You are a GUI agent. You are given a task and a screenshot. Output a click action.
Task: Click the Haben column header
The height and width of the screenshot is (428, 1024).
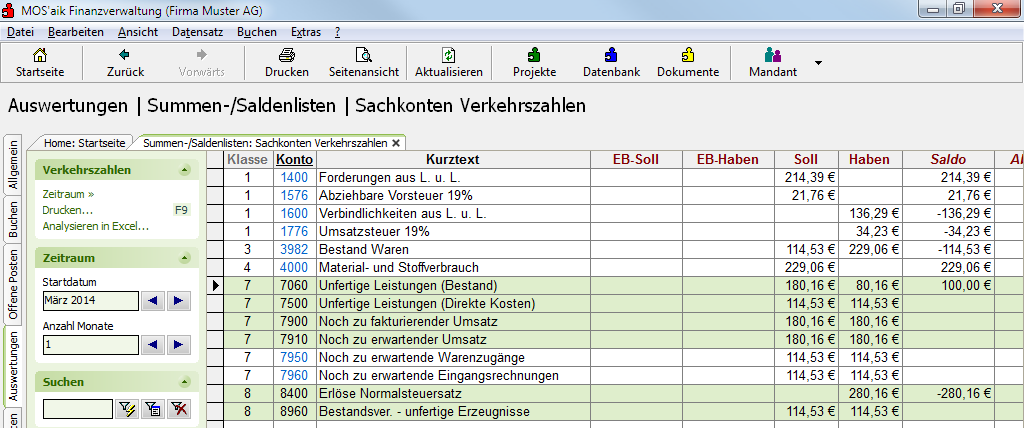click(870, 159)
